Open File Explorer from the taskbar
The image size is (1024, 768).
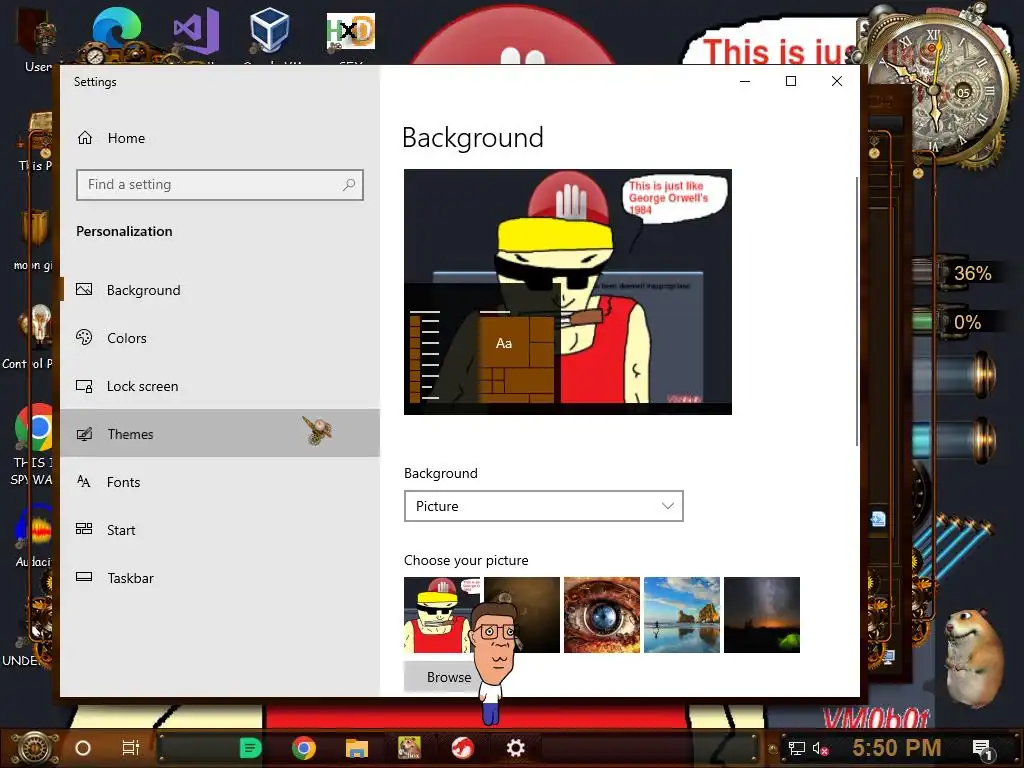(x=357, y=748)
